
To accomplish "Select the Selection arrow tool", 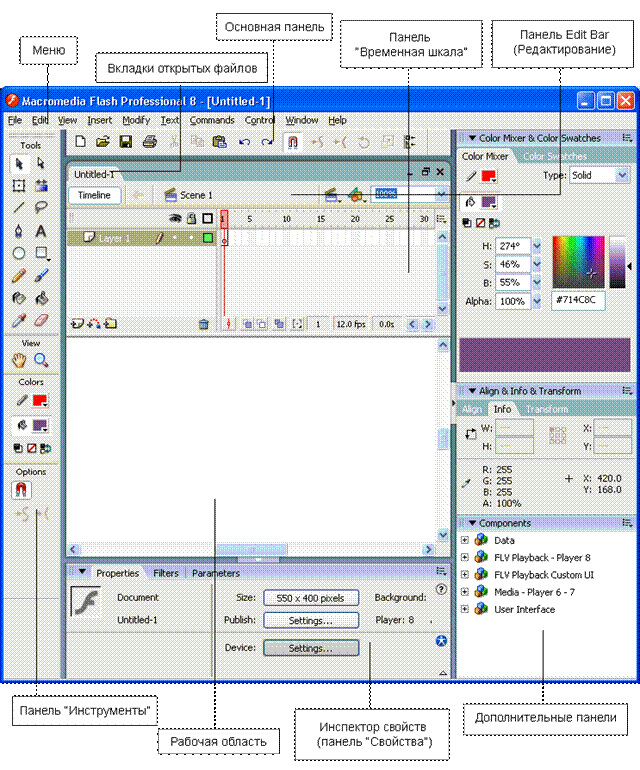I will (19, 163).
